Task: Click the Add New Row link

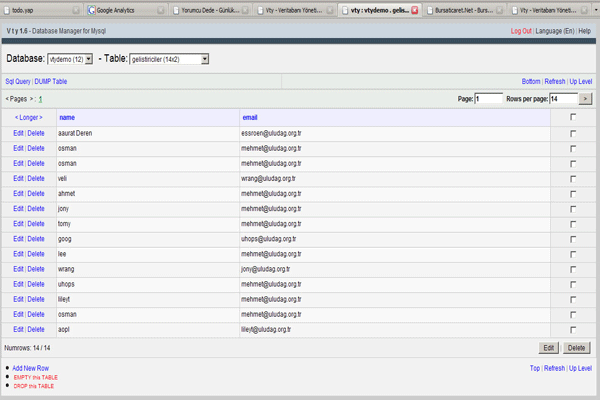Action: 30,368
